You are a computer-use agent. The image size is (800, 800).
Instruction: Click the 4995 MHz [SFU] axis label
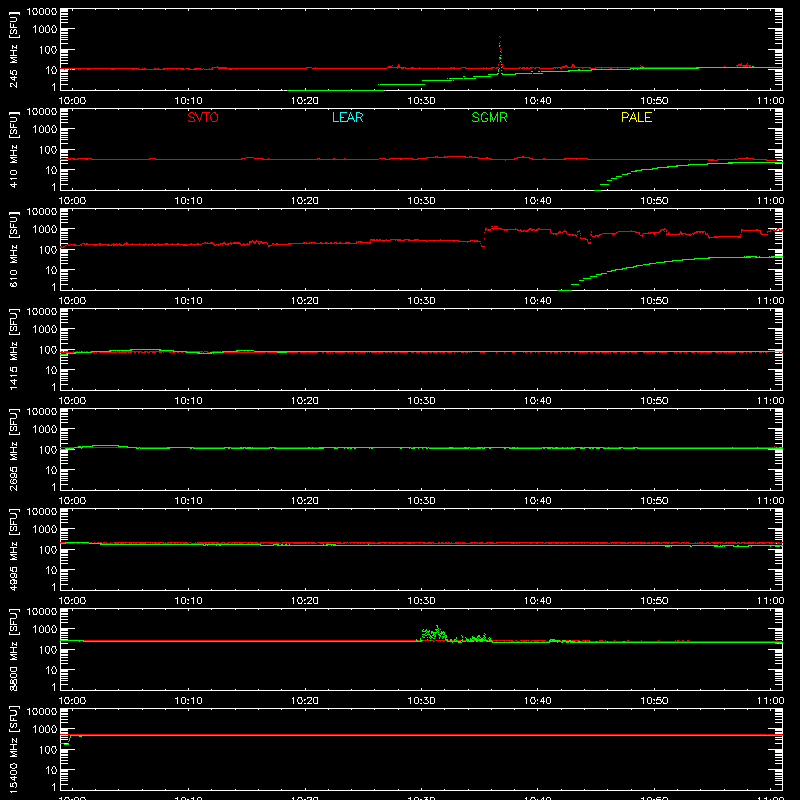[13, 550]
